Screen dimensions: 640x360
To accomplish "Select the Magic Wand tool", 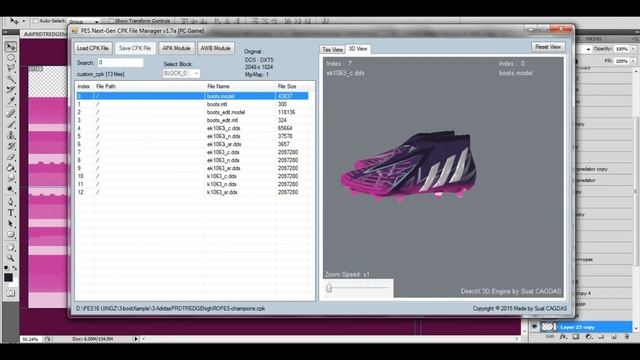I will point(11,79).
